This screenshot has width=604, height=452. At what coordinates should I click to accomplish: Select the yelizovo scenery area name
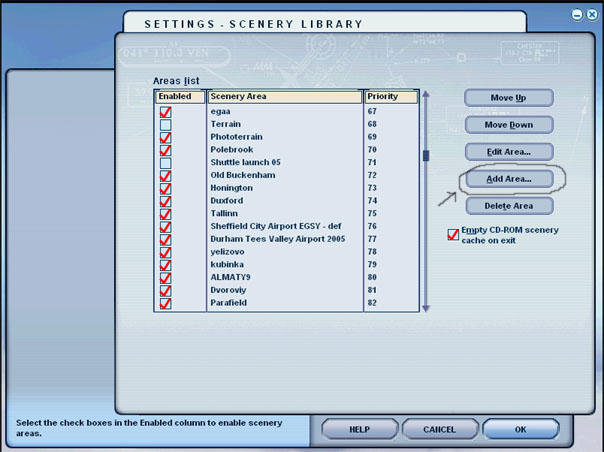227,252
